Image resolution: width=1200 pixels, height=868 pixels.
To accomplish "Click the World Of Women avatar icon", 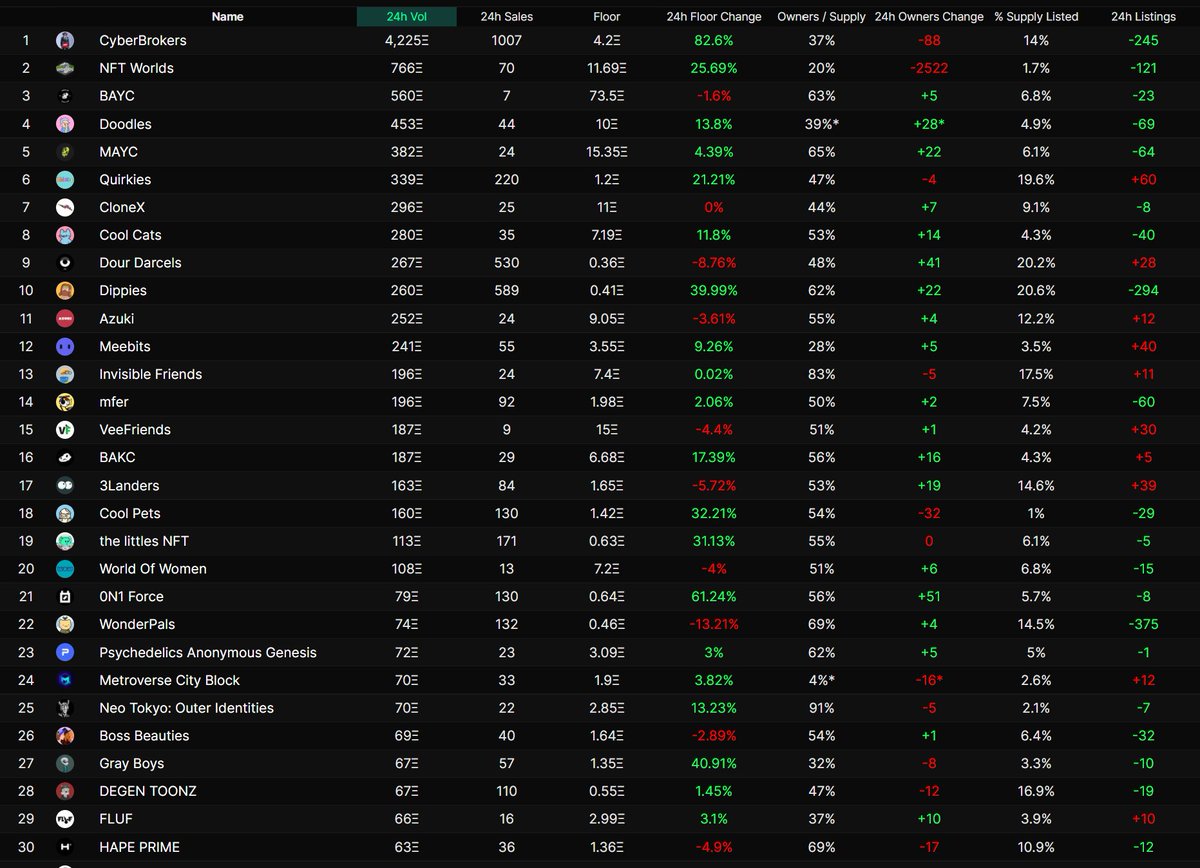I will pyautogui.click(x=65, y=569).
